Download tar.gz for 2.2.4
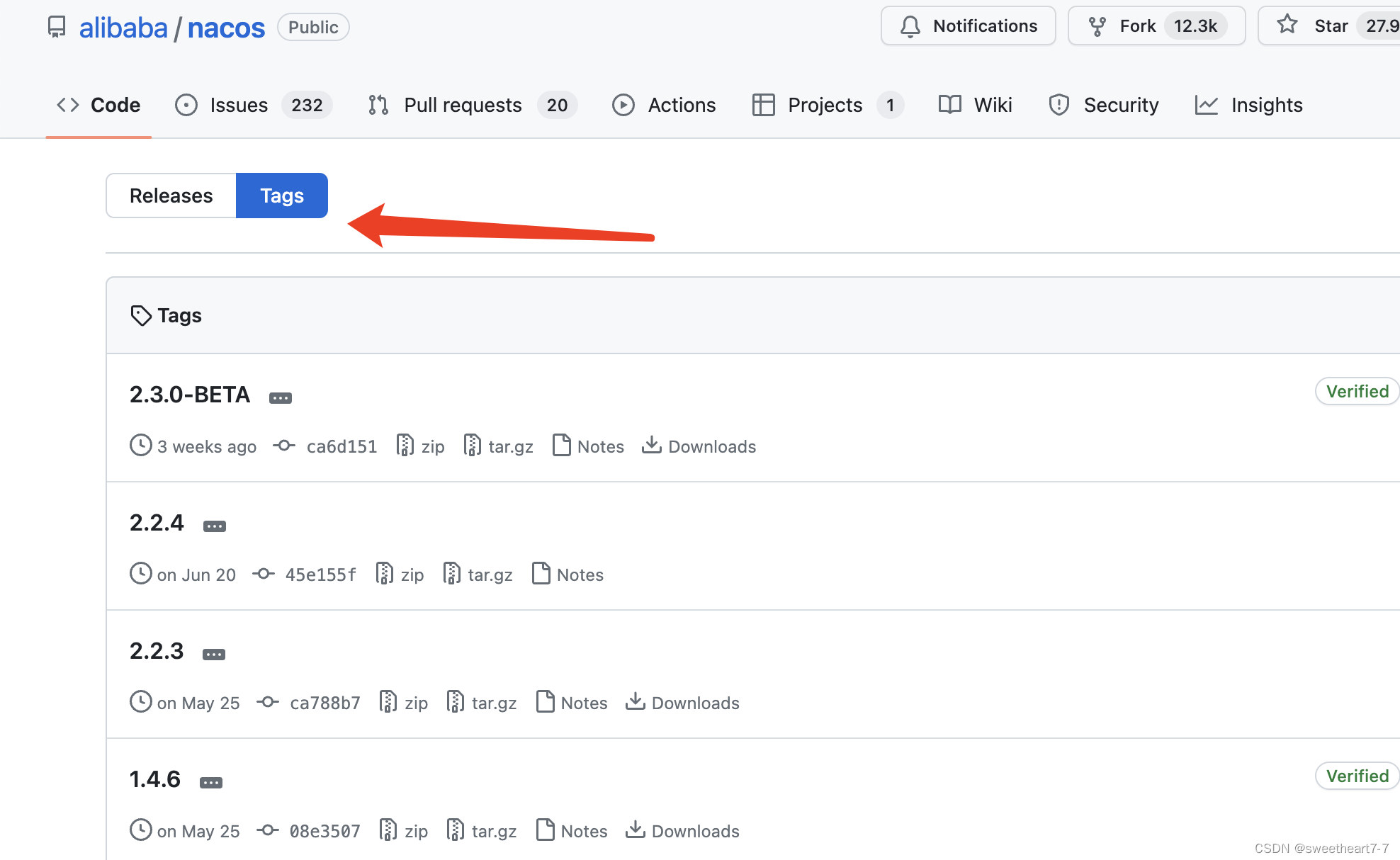The image size is (1400, 860). tap(478, 575)
